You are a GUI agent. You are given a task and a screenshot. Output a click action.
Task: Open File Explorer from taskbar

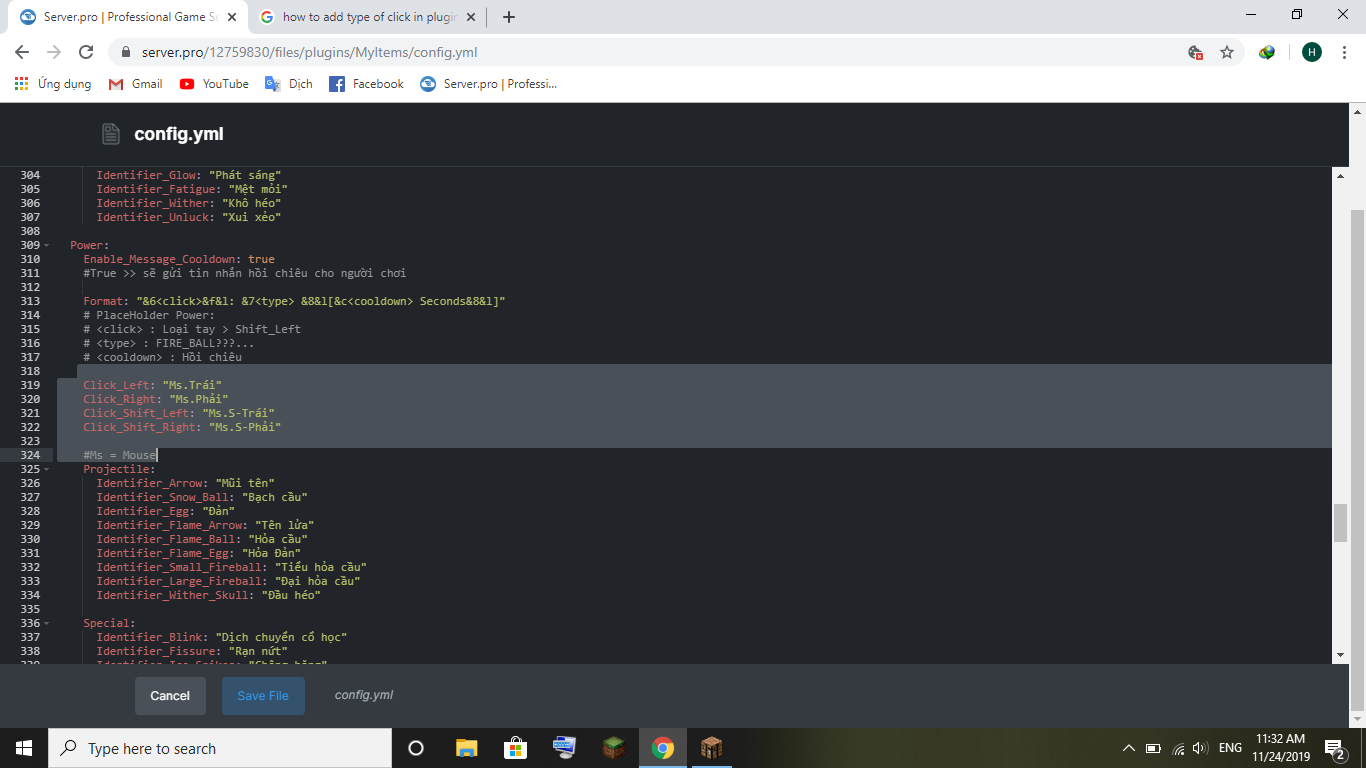click(466, 748)
